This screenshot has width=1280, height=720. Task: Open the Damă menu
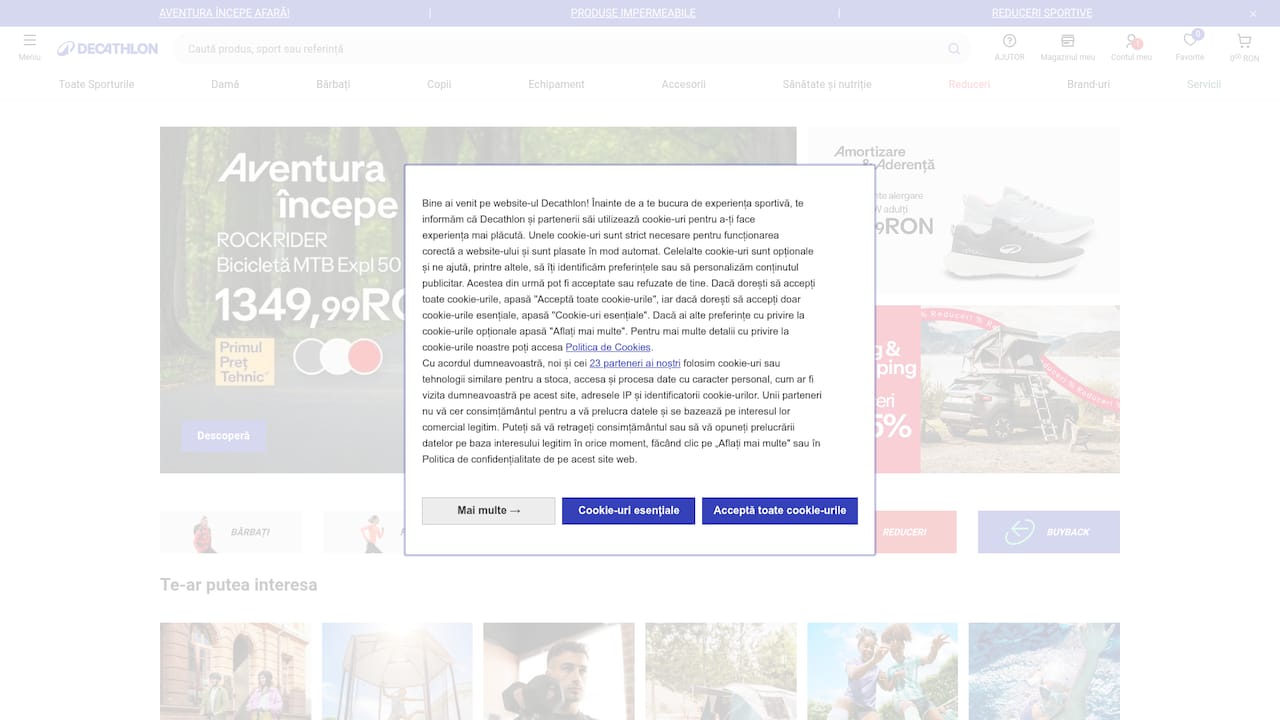(225, 84)
